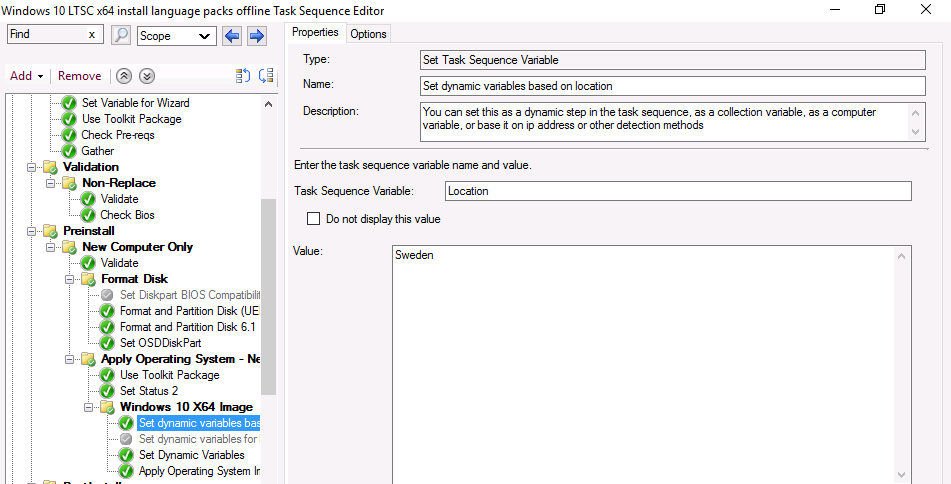
Task: Click the Task Sequence Variable field
Action: tap(678, 191)
